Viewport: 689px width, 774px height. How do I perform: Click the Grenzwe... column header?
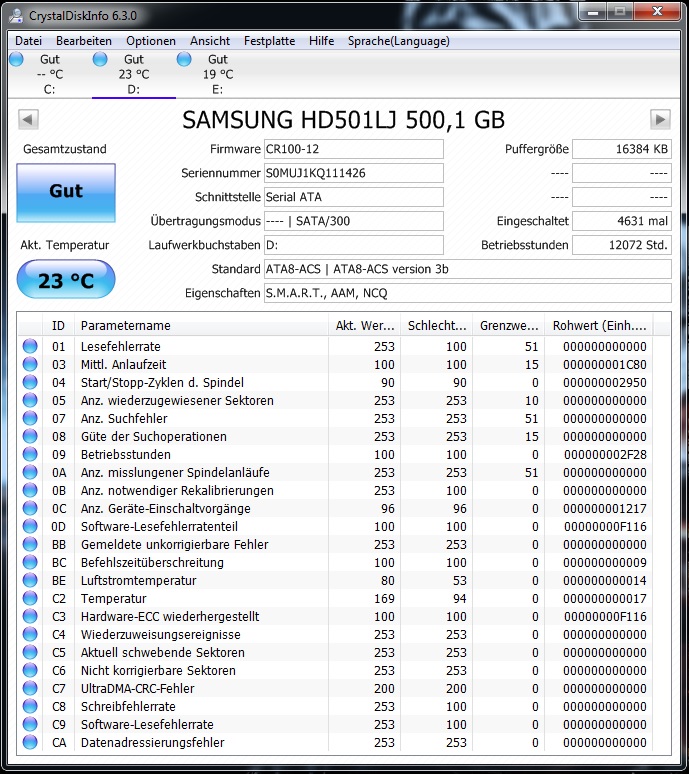tap(509, 326)
